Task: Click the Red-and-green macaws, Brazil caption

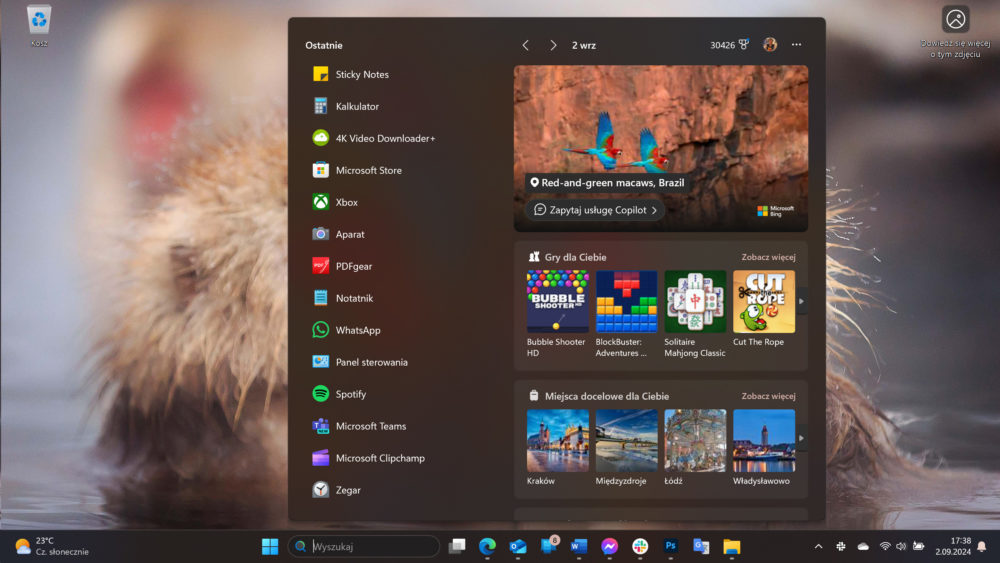Action: (607, 183)
